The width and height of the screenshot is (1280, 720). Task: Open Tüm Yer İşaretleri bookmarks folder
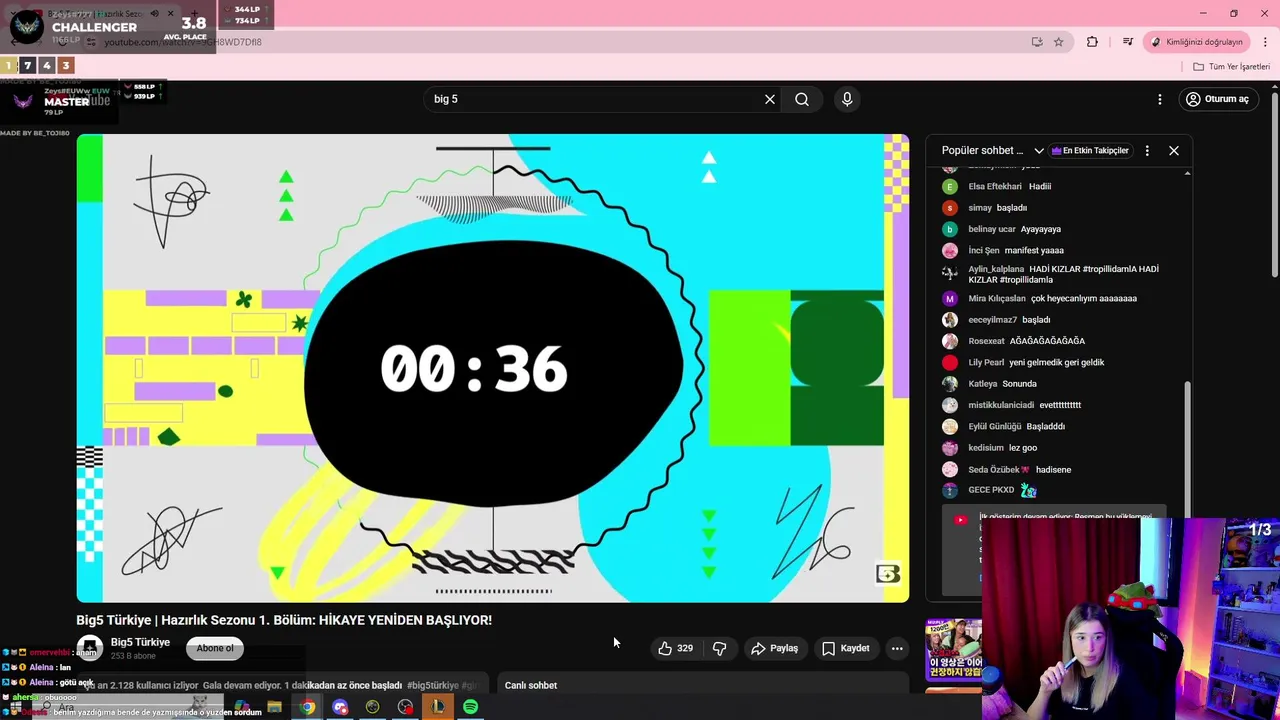1232,66
